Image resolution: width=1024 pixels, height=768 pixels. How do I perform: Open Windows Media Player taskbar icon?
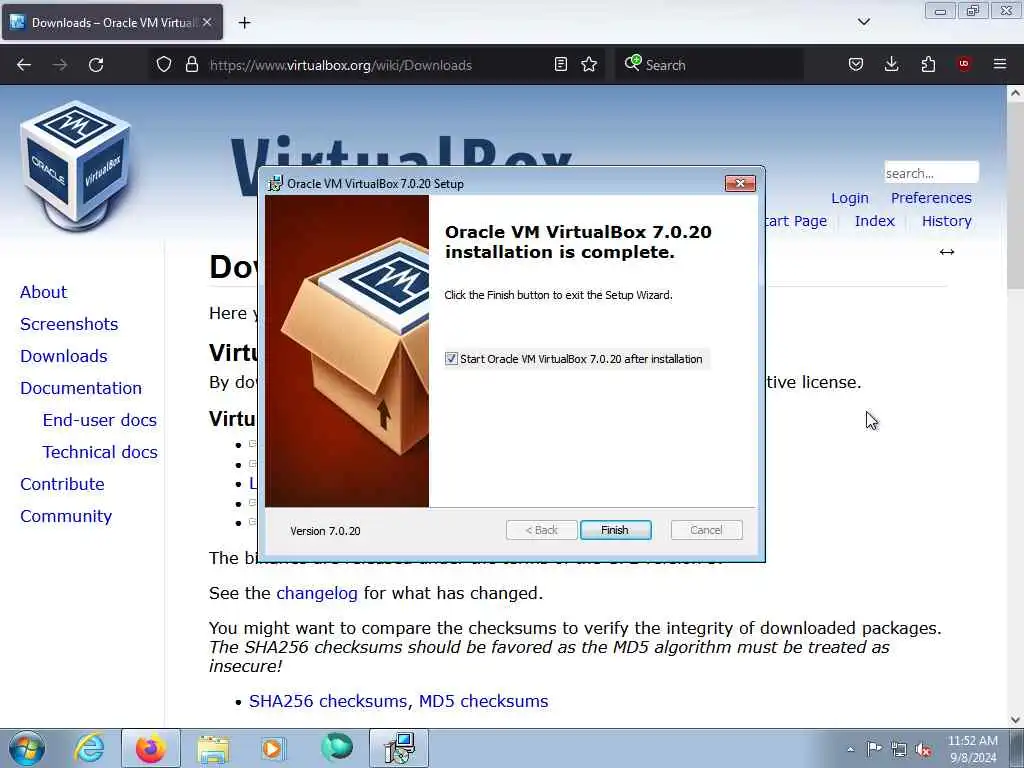[x=272, y=748]
